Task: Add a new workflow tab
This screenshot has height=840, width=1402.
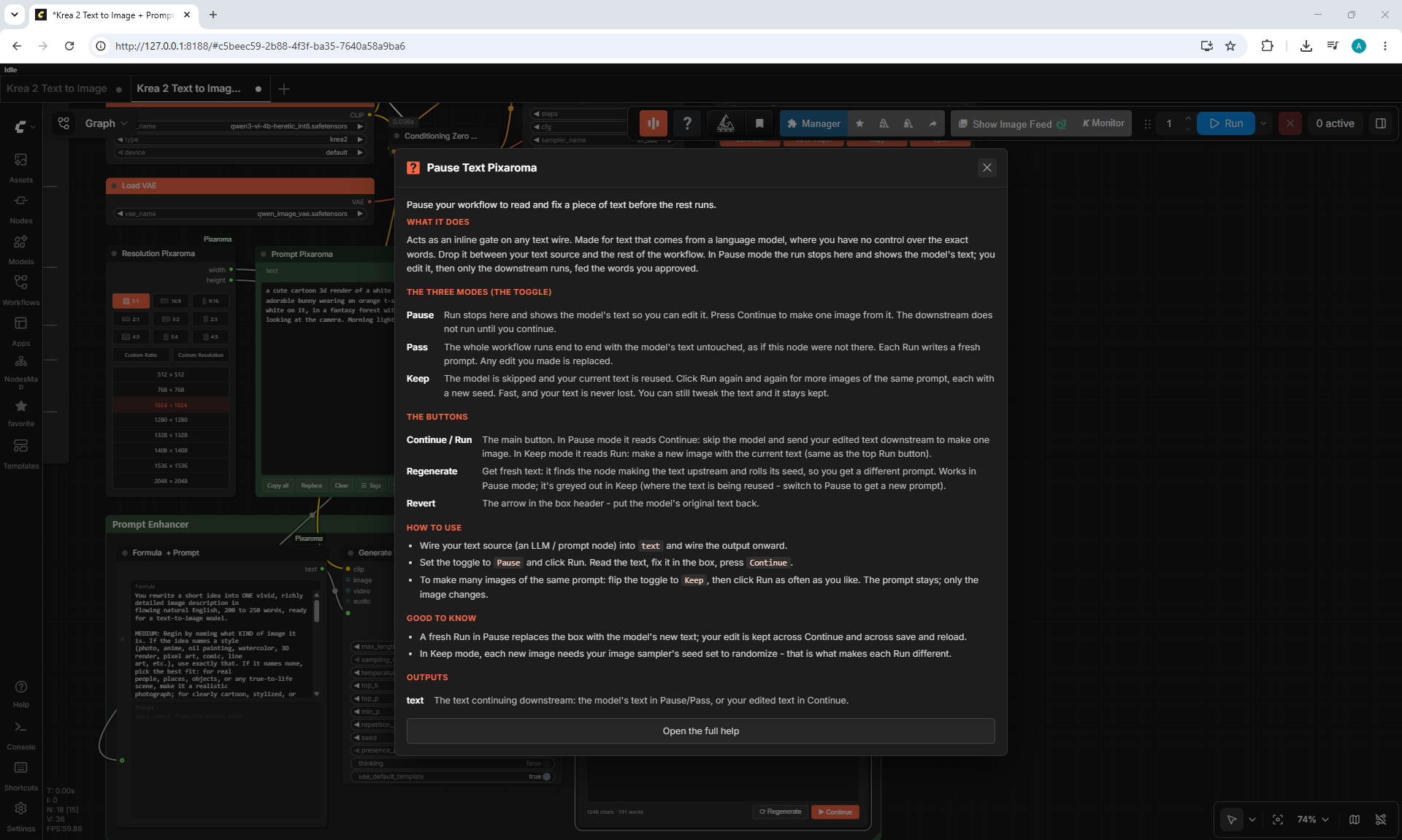Action: pos(284,88)
